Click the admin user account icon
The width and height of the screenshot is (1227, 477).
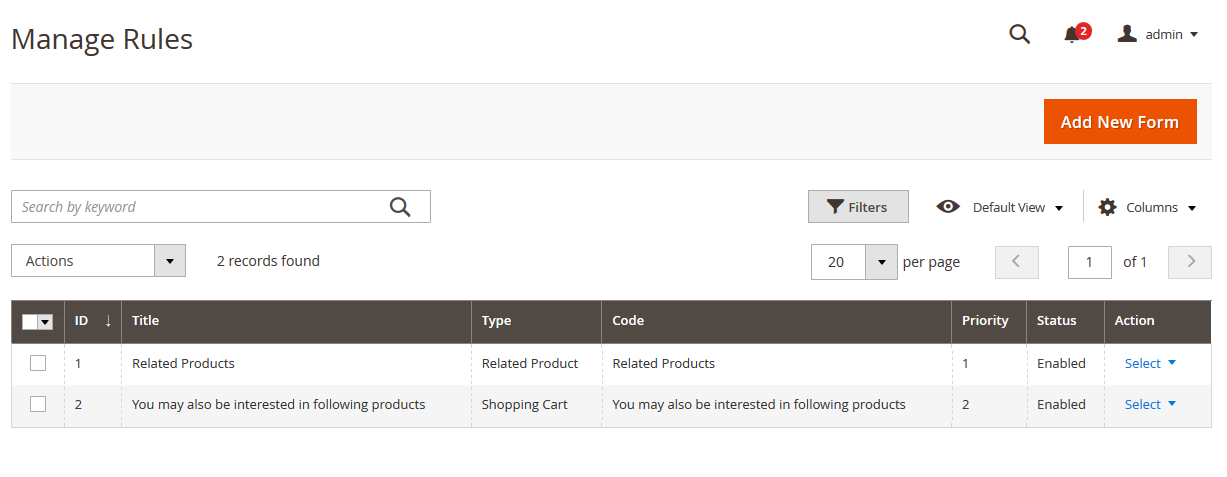point(1127,34)
